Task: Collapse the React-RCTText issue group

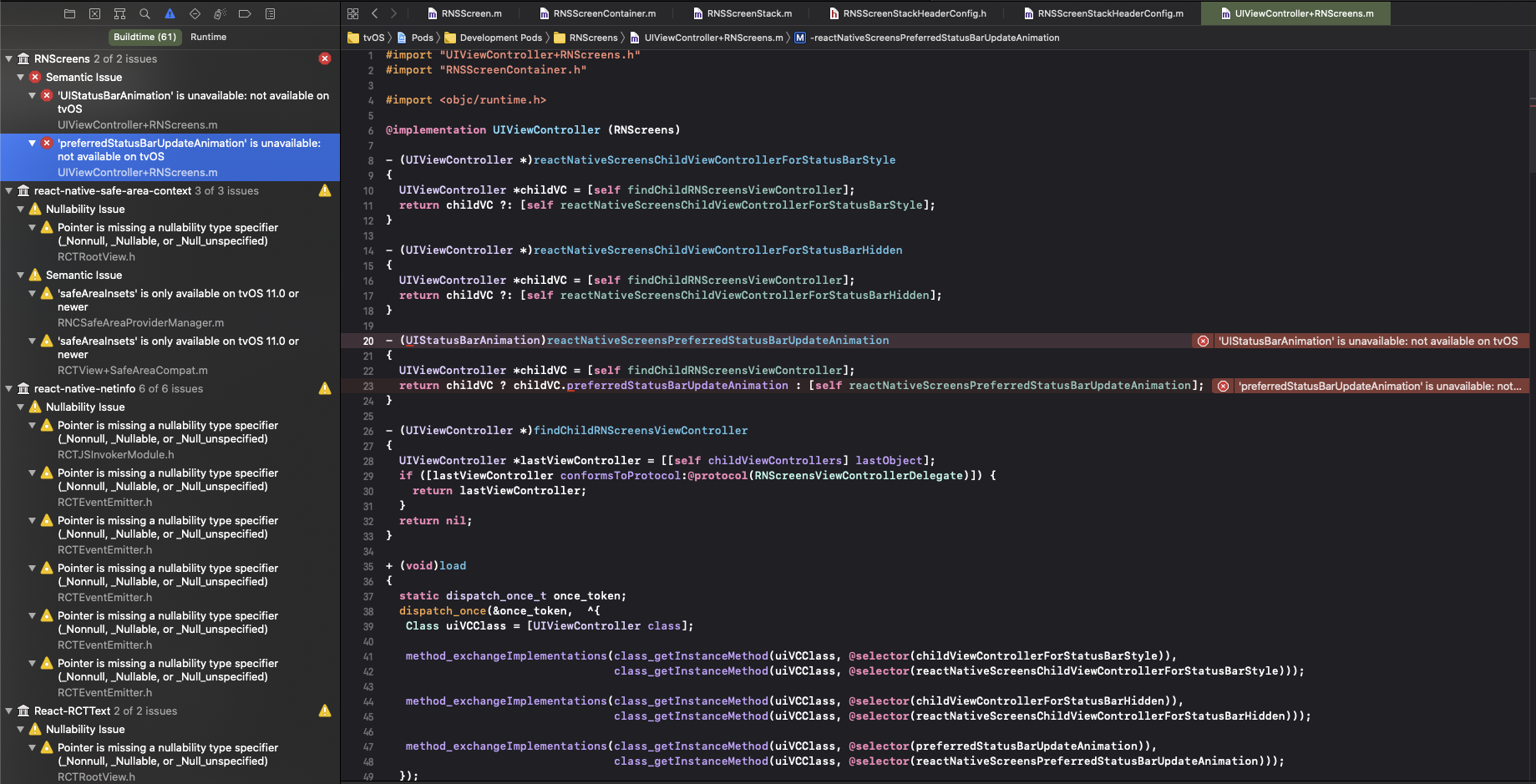Action: pyautogui.click(x=8, y=711)
